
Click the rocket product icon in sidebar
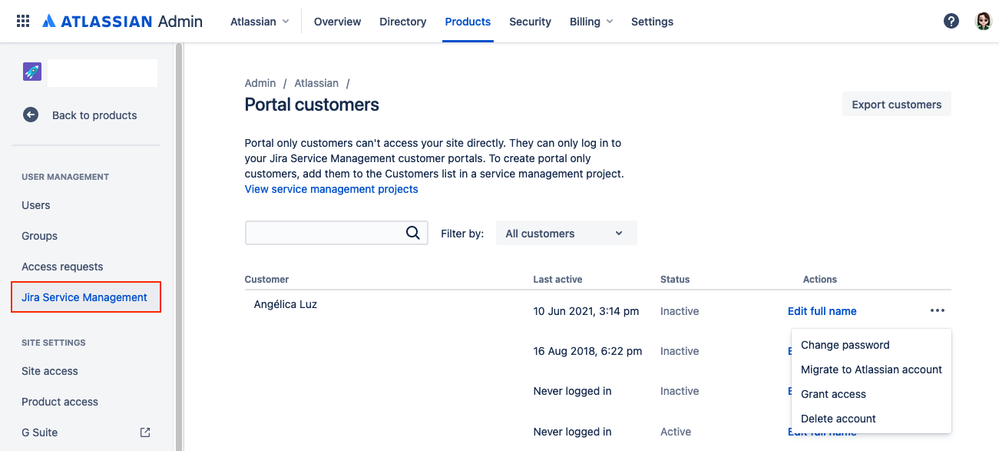tap(32, 72)
